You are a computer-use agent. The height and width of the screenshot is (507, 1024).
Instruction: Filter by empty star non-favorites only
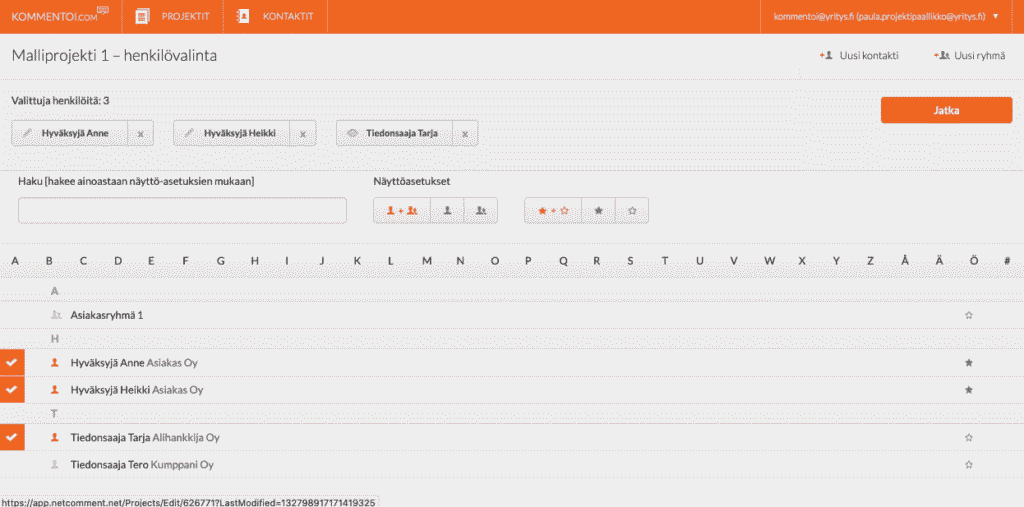(x=632, y=211)
